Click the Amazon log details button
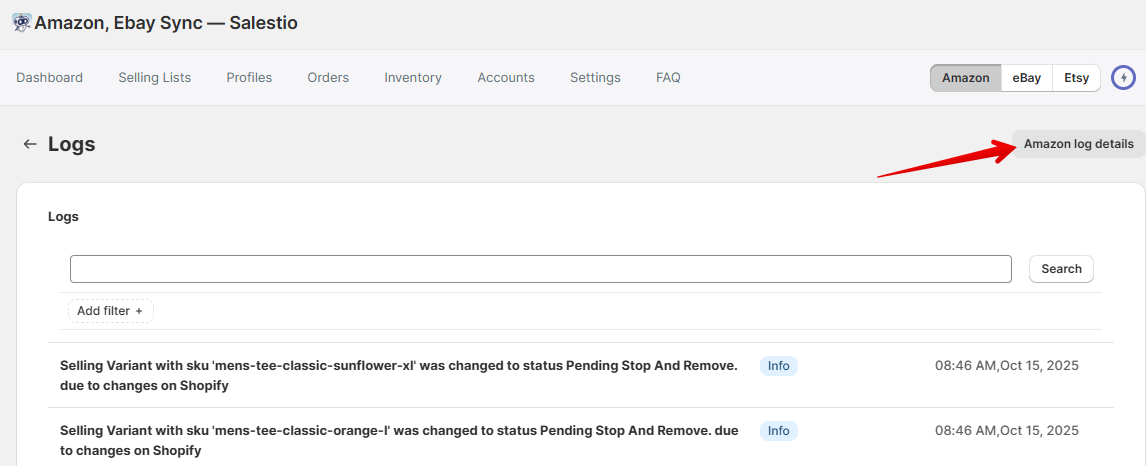 [x=1078, y=144]
